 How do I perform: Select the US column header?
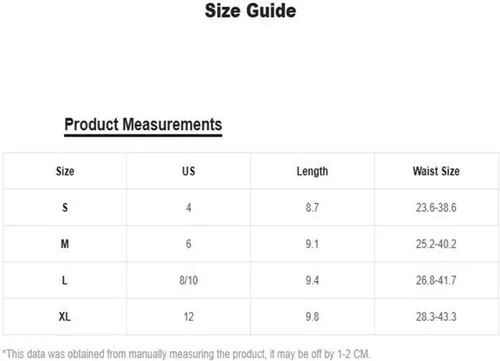(189, 171)
